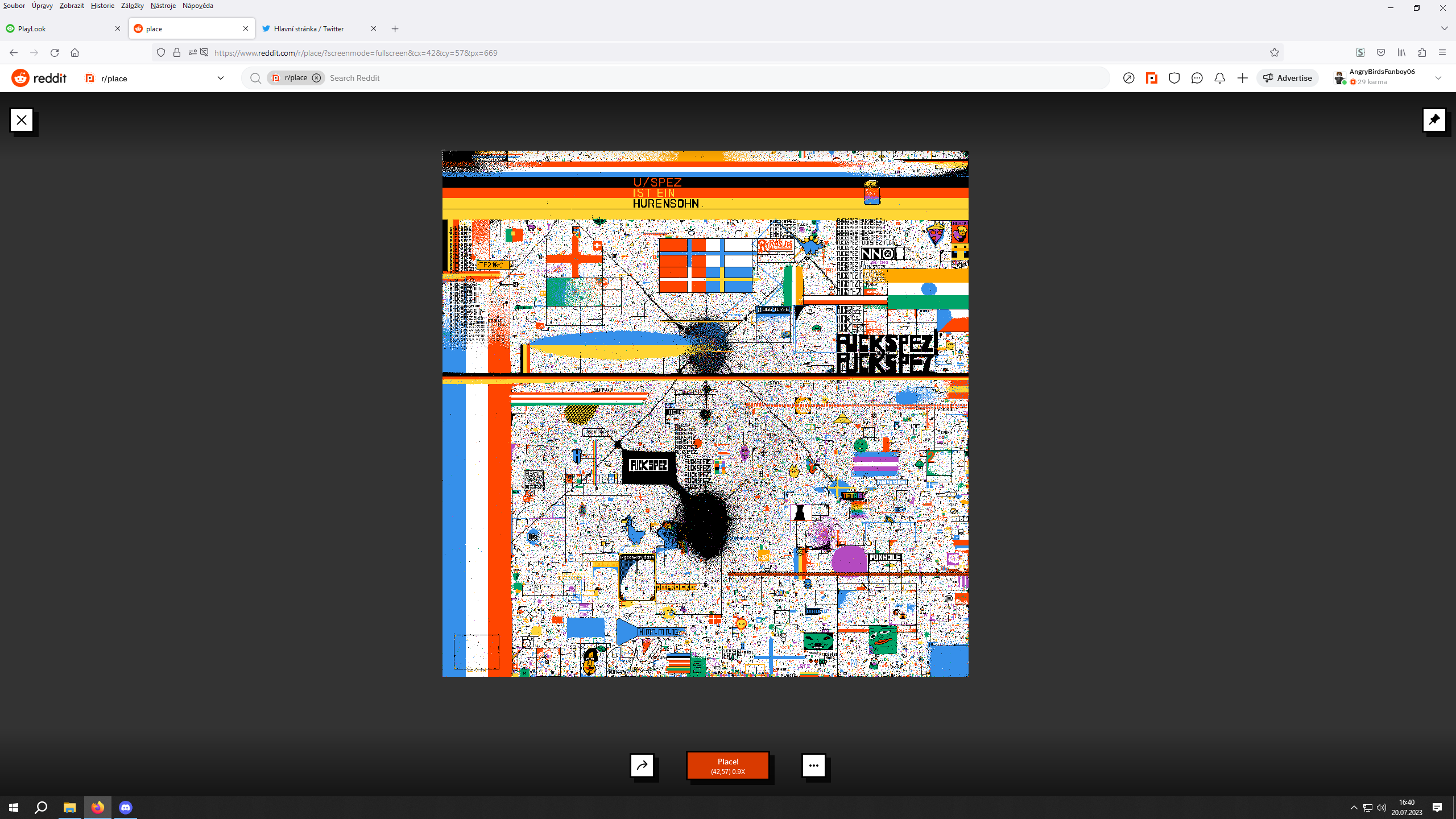Viewport: 1456px width, 819px height.
Task: Click the r/place pixel icon in header
Action: (1151, 78)
